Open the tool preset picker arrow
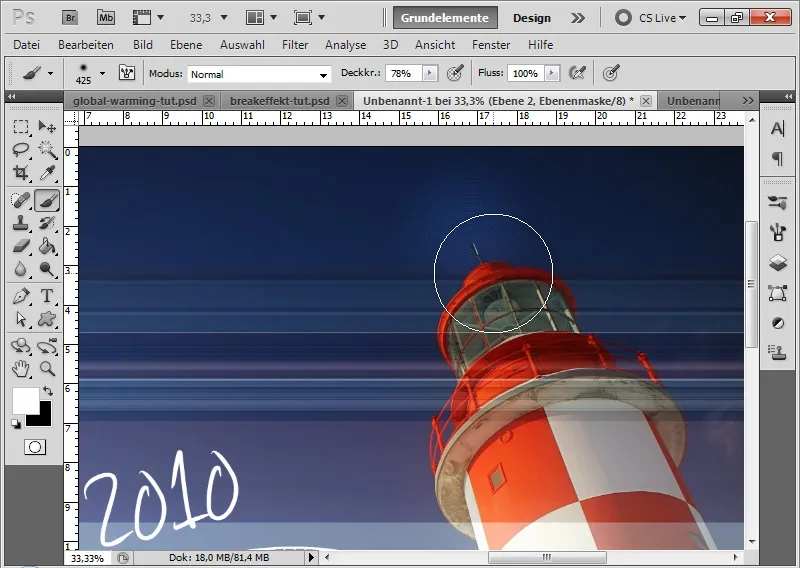Image resolution: width=800 pixels, height=568 pixels. (x=50, y=73)
